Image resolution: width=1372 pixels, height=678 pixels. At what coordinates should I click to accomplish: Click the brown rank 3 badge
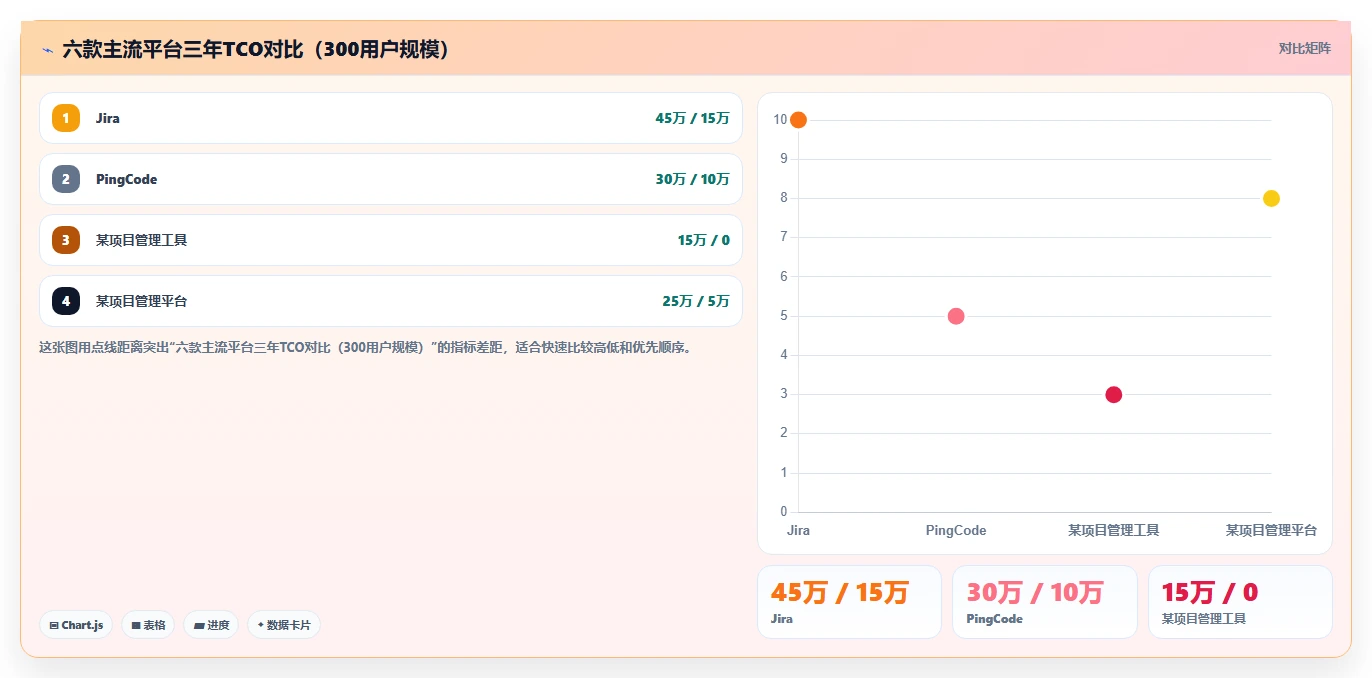pos(66,240)
